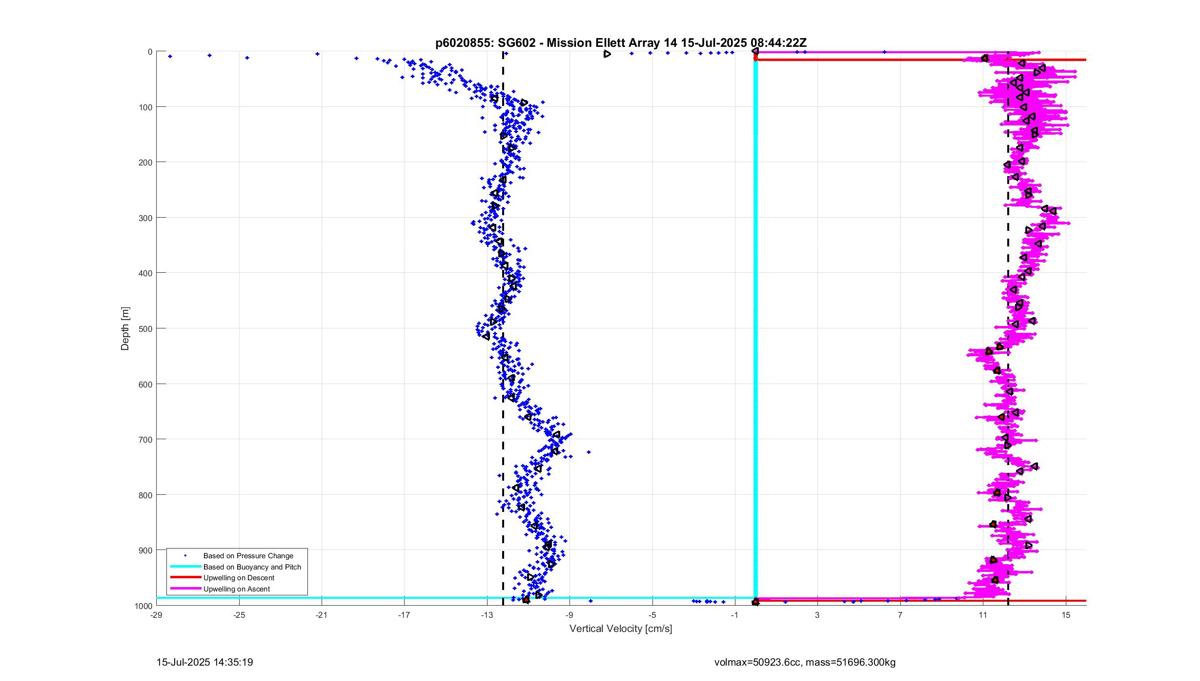Click depth axis tick label '200'
The height and width of the screenshot is (681, 1200).
[x=145, y=162]
